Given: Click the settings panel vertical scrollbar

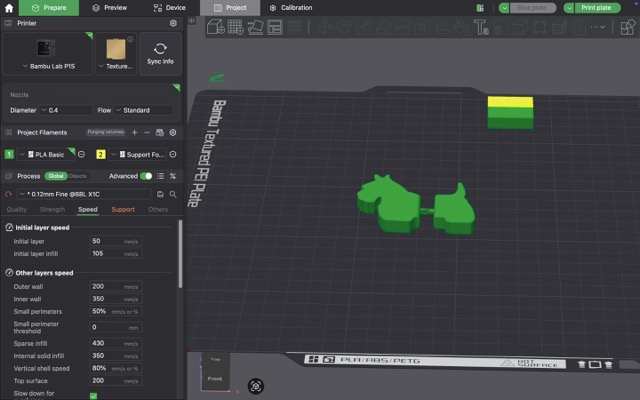Looking at the screenshot, I should click(180, 254).
